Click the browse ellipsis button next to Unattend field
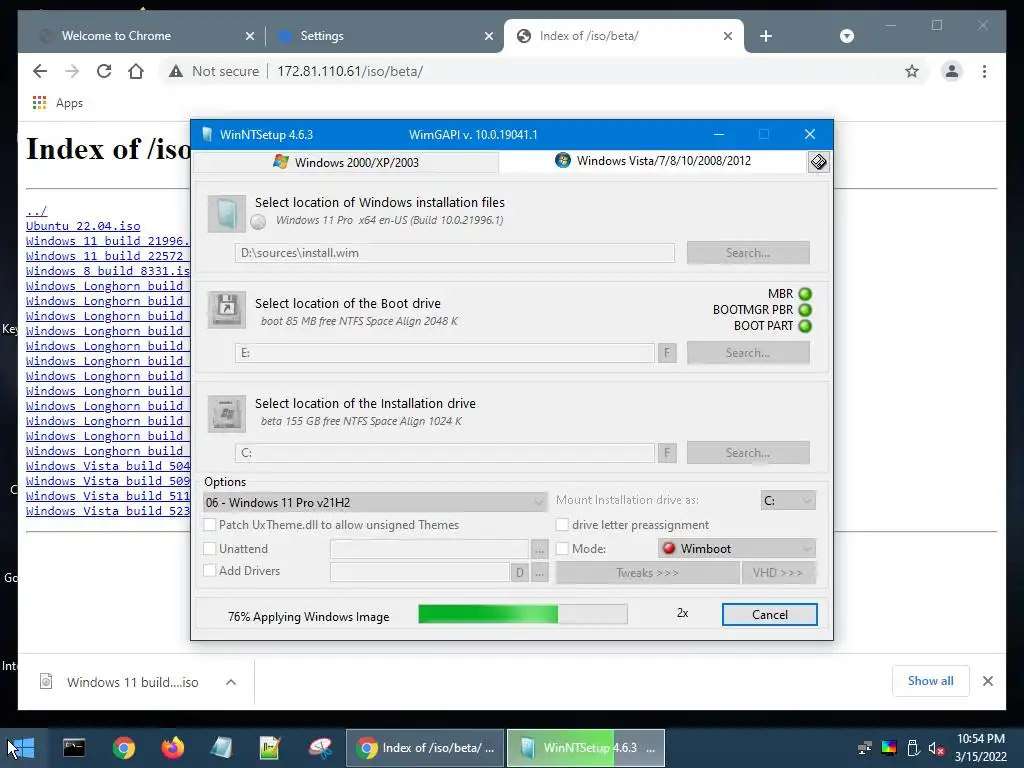This screenshot has height=768, width=1024. [x=539, y=549]
